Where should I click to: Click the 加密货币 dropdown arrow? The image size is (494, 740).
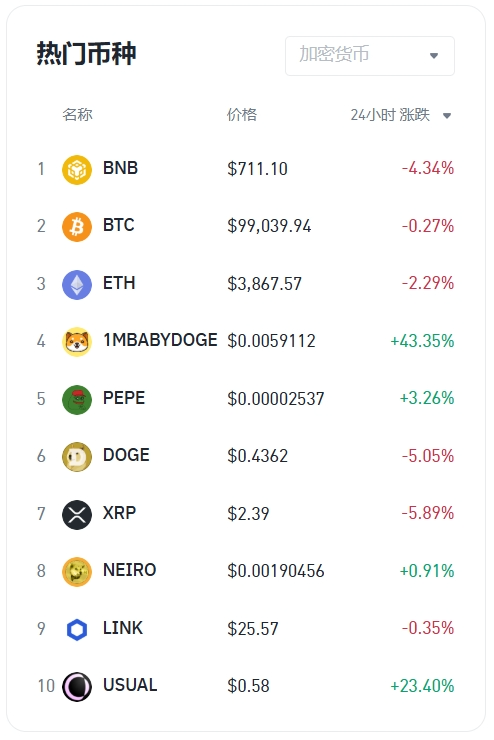pyautogui.click(x=434, y=56)
